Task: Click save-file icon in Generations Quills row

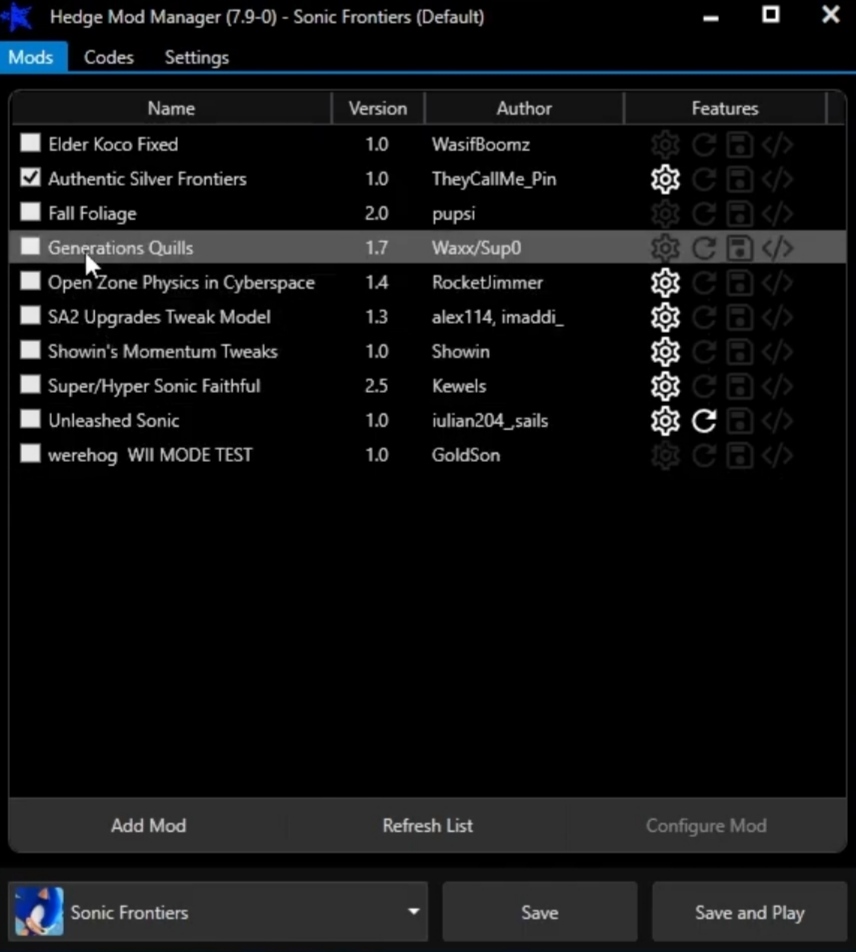Action: [x=740, y=248]
